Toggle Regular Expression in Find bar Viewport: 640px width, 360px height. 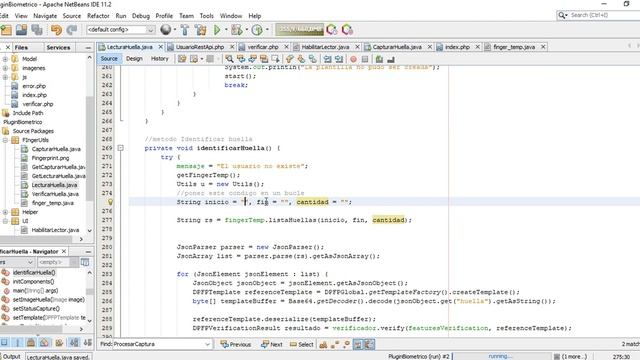(x=347, y=345)
